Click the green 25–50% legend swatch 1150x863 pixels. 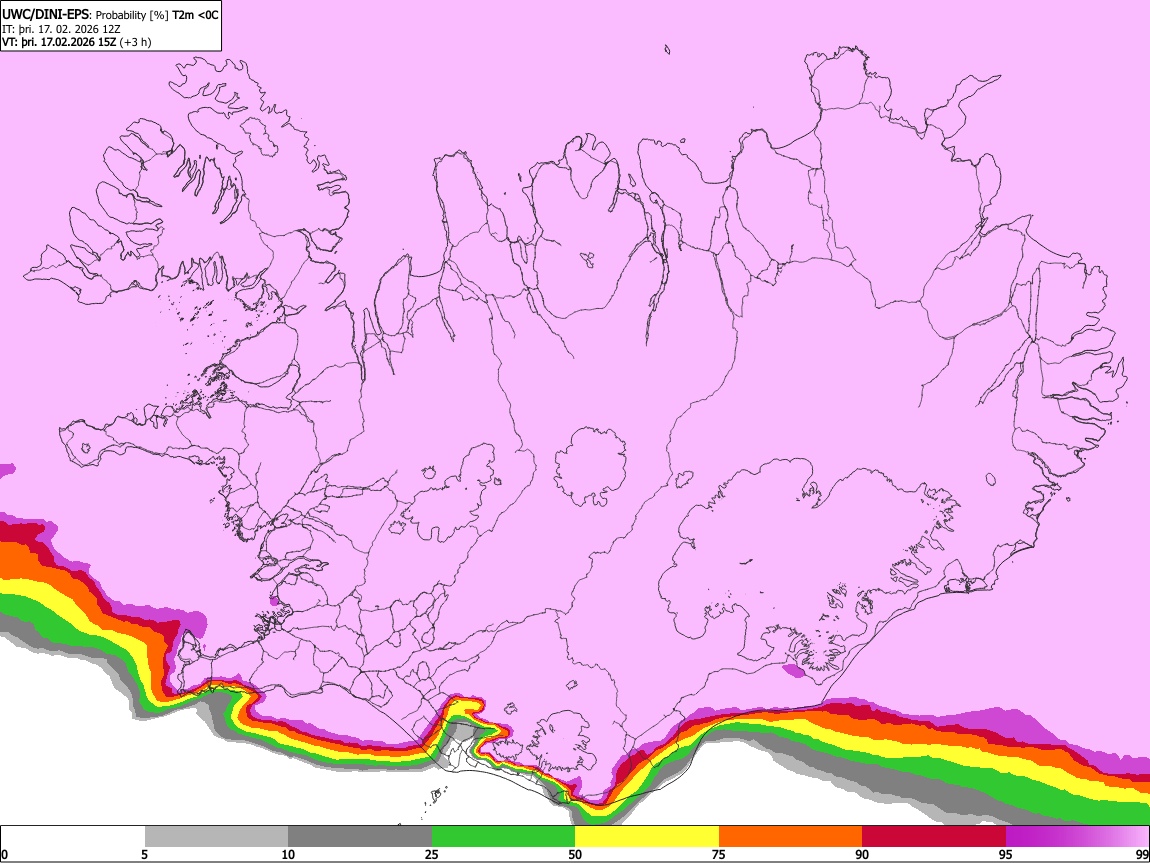point(503,837)
